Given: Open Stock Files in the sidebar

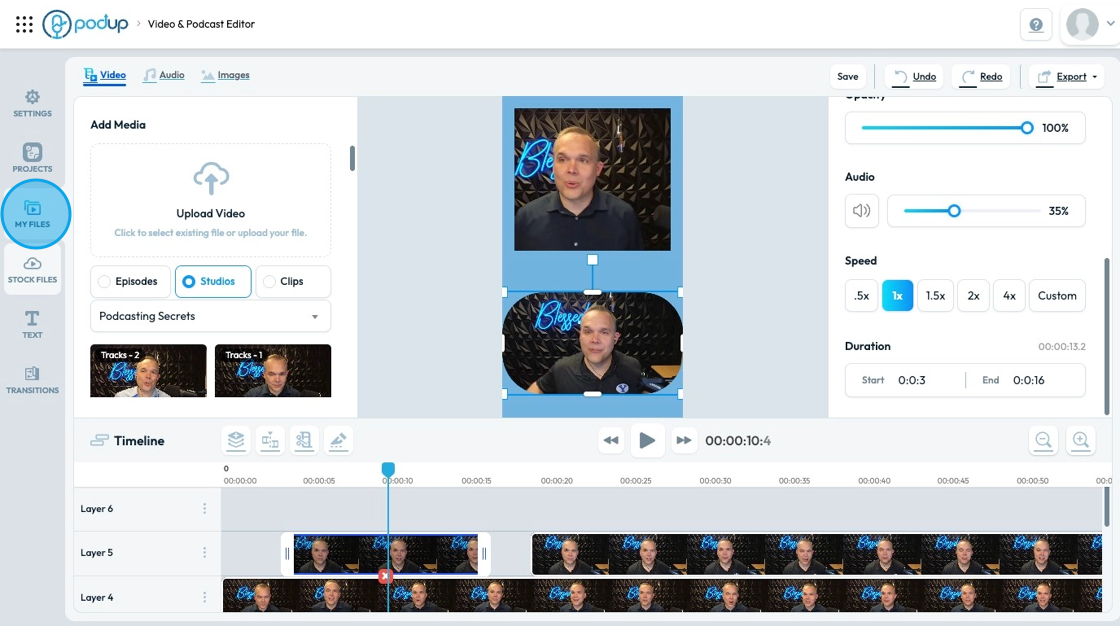Looking at the screenshot, I should pyautogui.click(x=32, y=270).
